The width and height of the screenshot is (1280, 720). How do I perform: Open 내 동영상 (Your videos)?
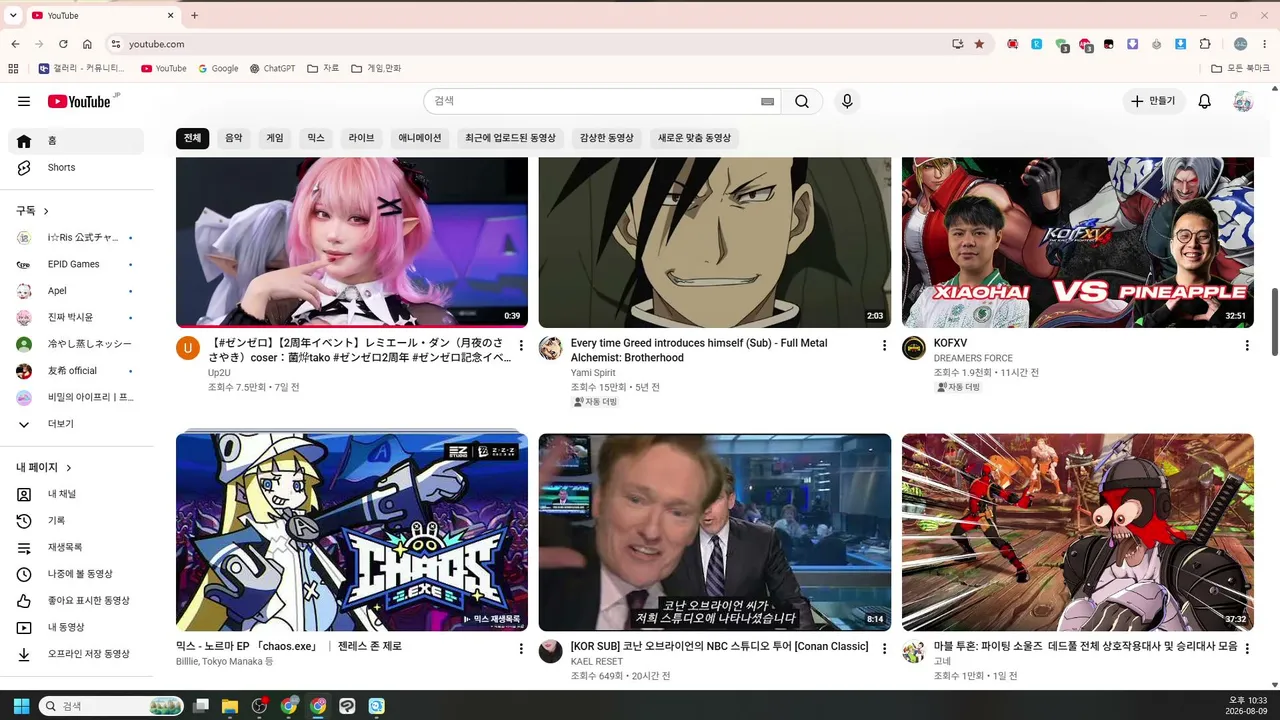click(76, 627)
